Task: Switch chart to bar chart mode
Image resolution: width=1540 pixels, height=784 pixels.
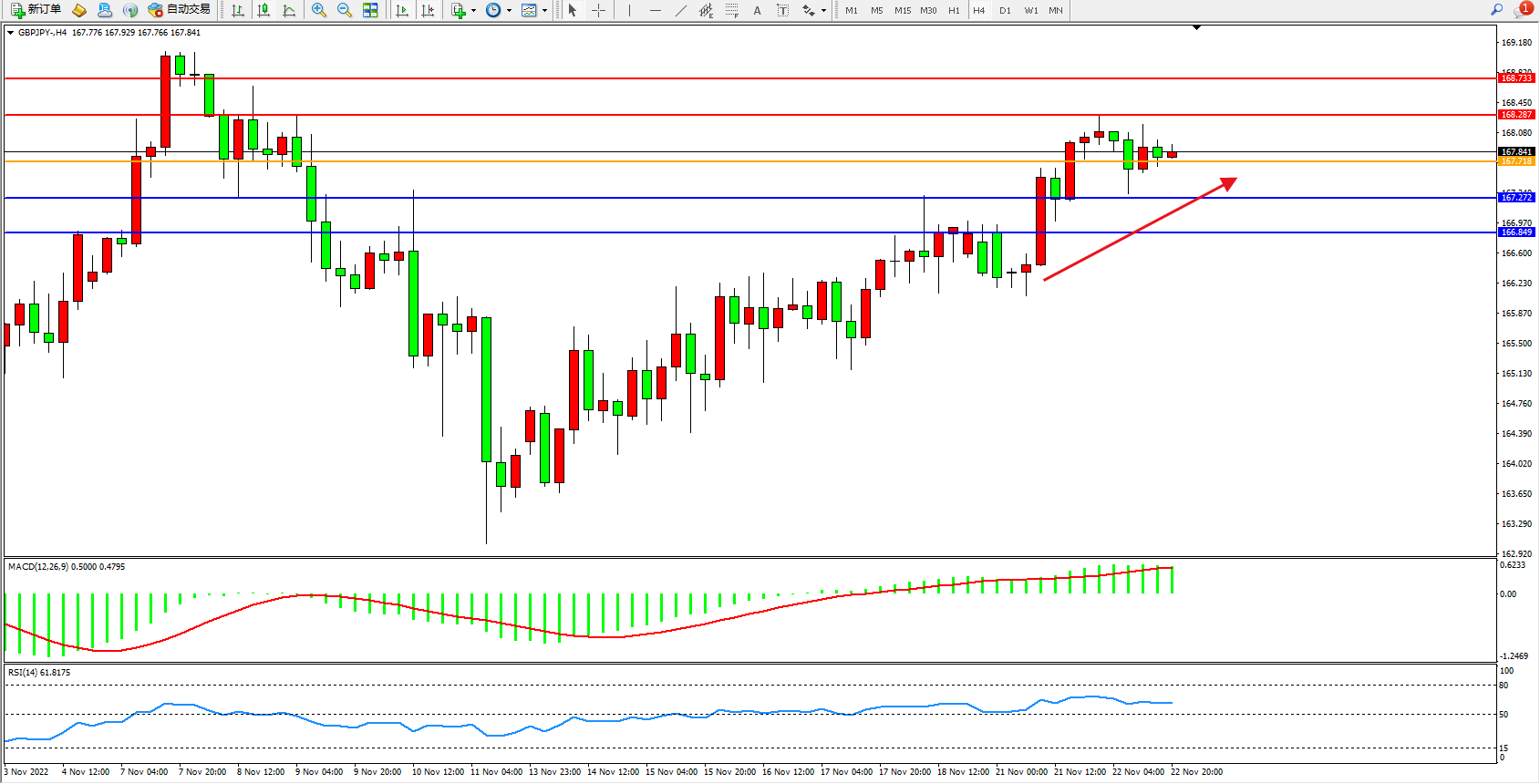Action: 238,10
